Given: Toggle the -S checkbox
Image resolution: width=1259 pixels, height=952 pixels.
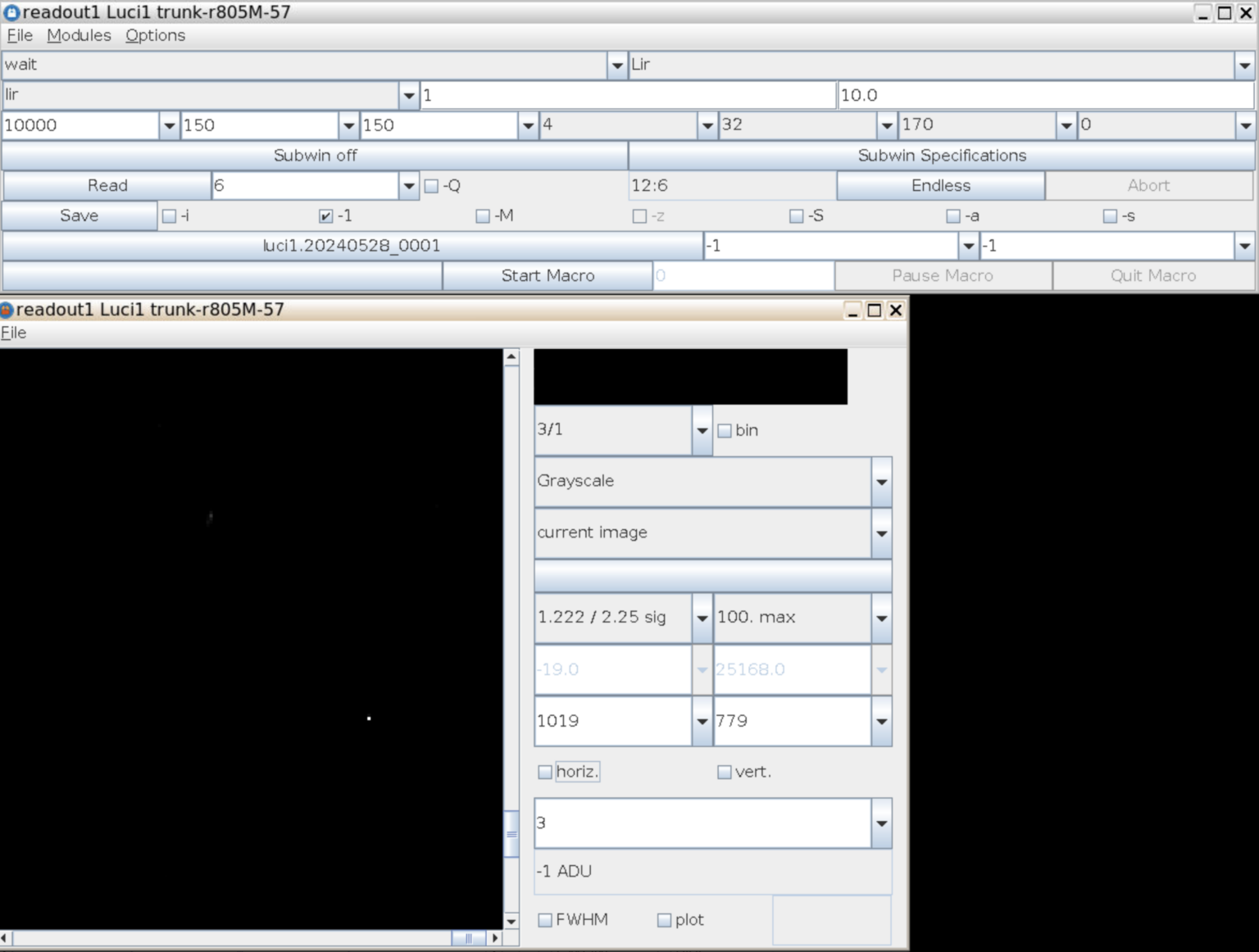Looking at the screenshot, I should click(x=796, y=216).
